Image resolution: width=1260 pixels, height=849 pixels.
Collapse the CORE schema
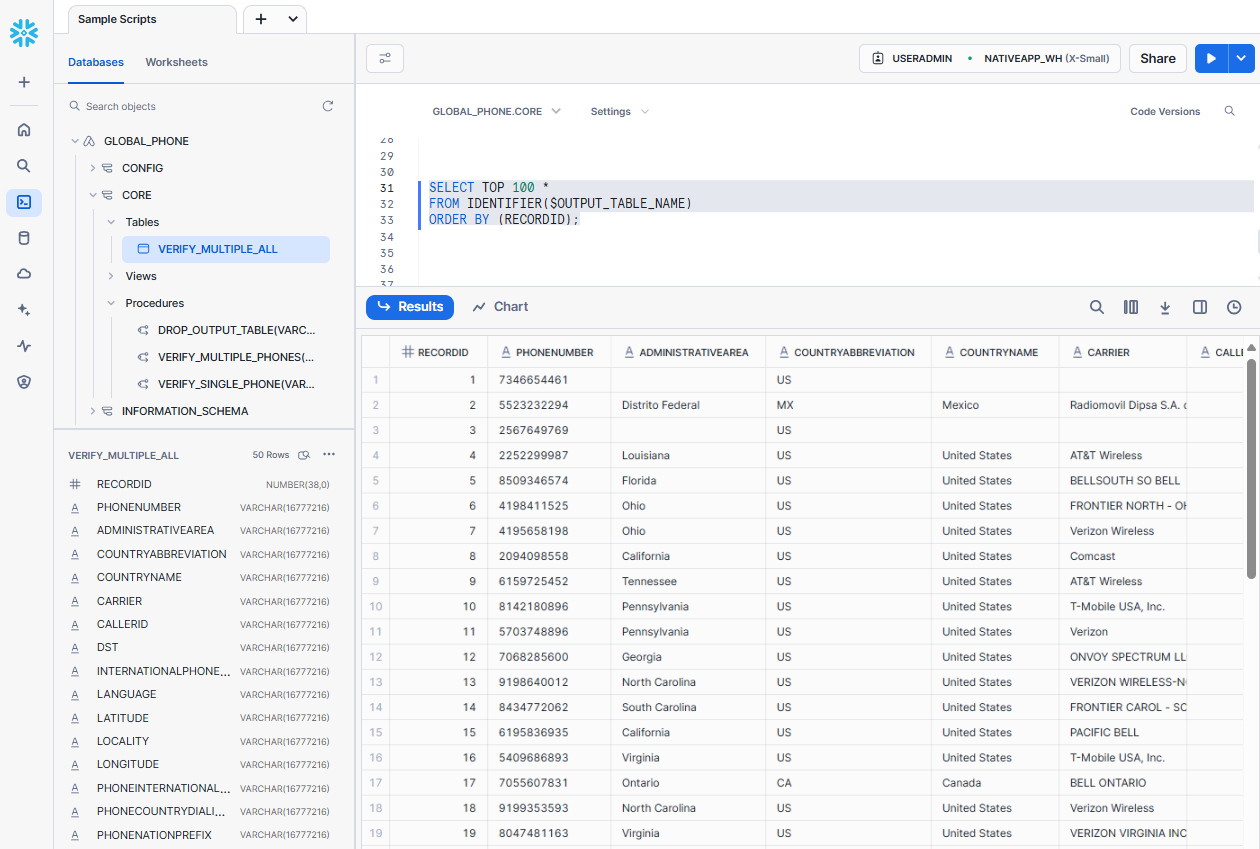click(93, 195)
